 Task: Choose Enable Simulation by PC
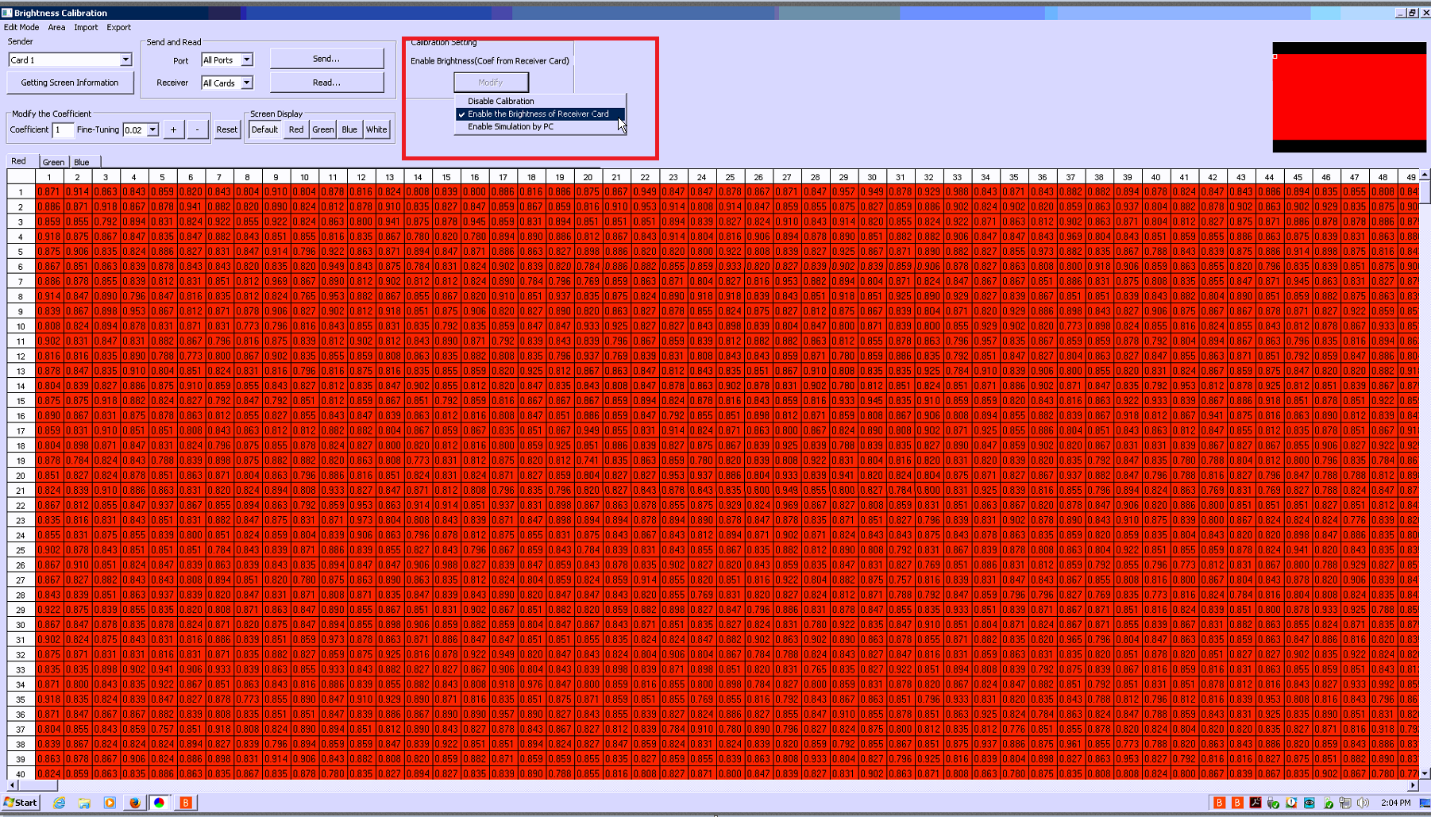pyautogui.click(x=511, y=126)
